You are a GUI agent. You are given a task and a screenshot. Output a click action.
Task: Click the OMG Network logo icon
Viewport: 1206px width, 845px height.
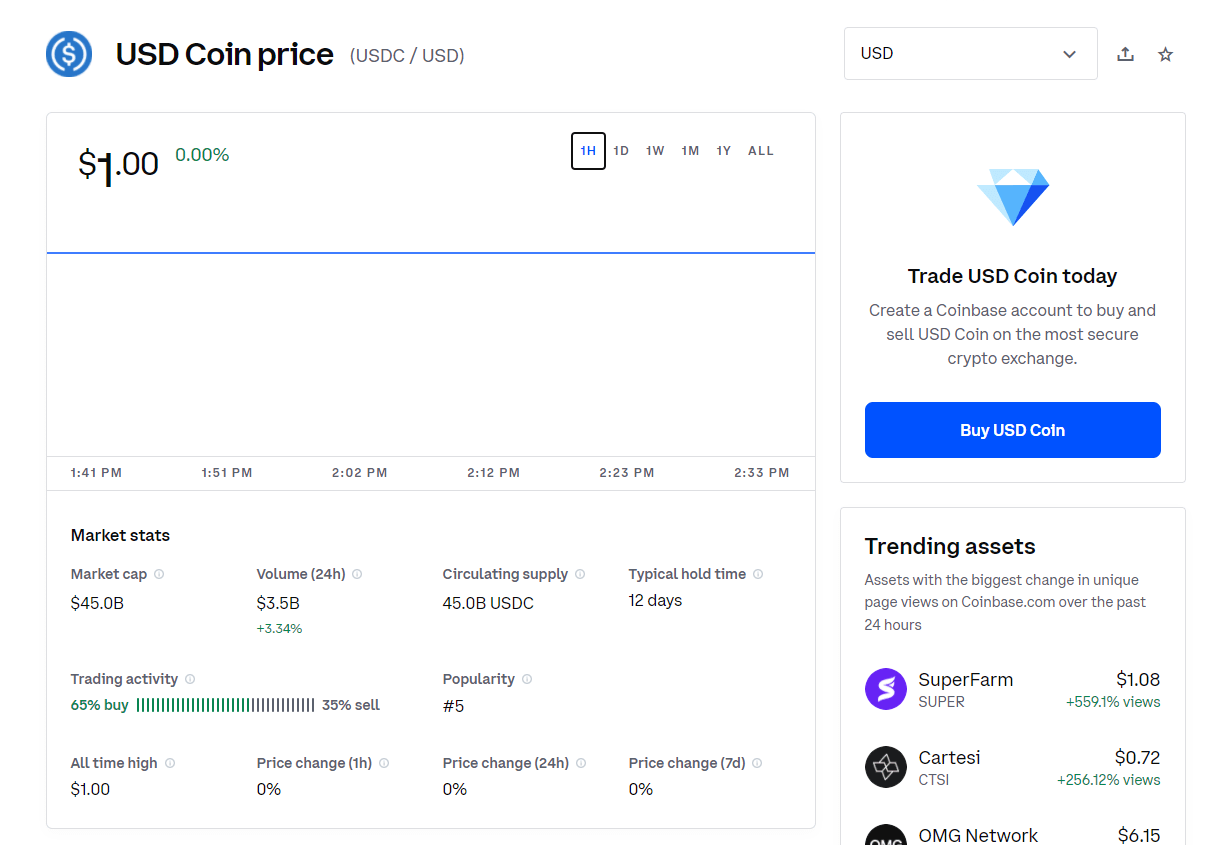tap(886, 836)
